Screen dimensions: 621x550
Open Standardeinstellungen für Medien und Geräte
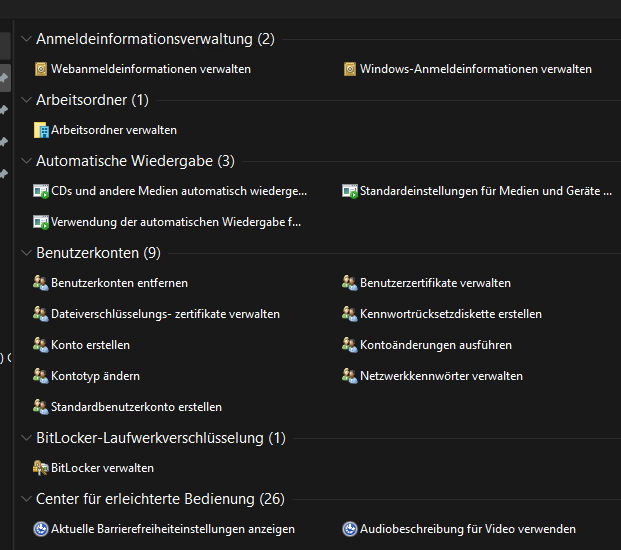[486, 191]
